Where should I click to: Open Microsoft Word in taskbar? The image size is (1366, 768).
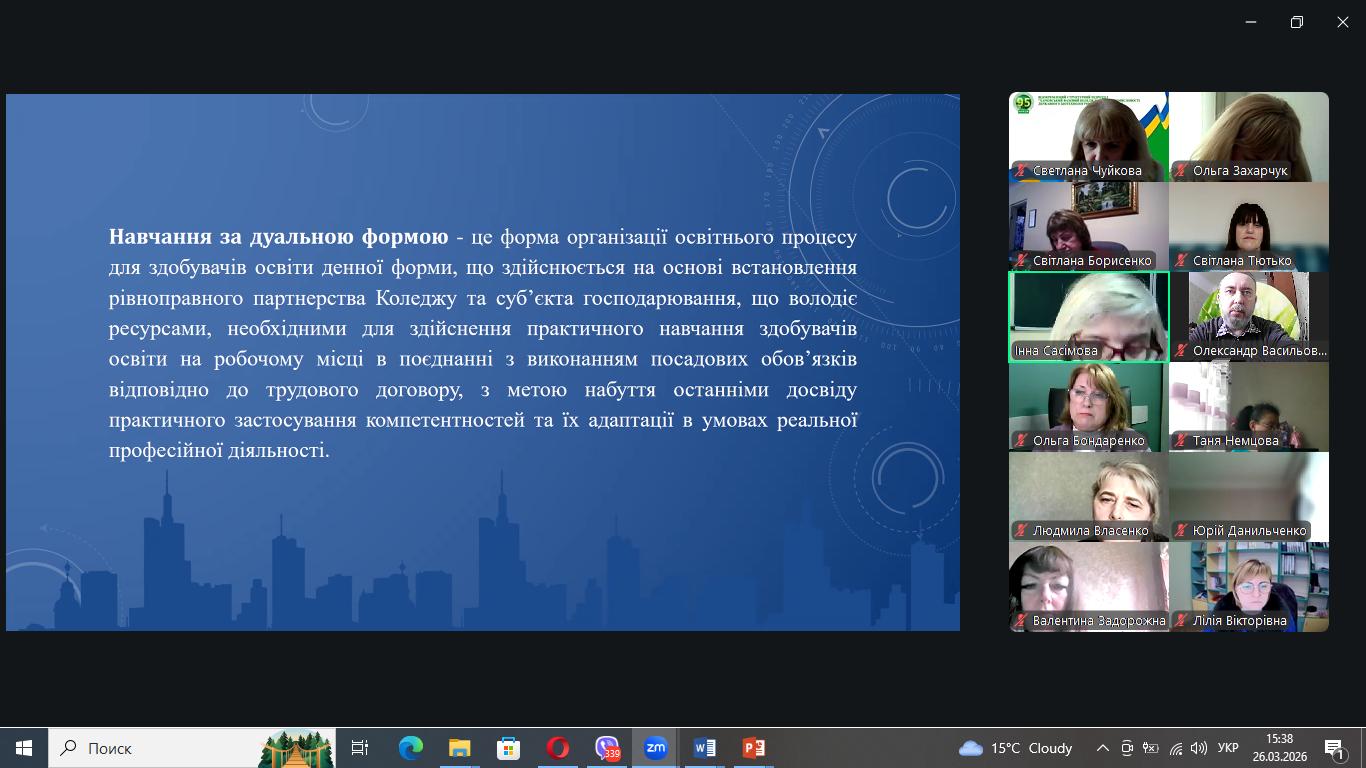(x=704, y=748)
